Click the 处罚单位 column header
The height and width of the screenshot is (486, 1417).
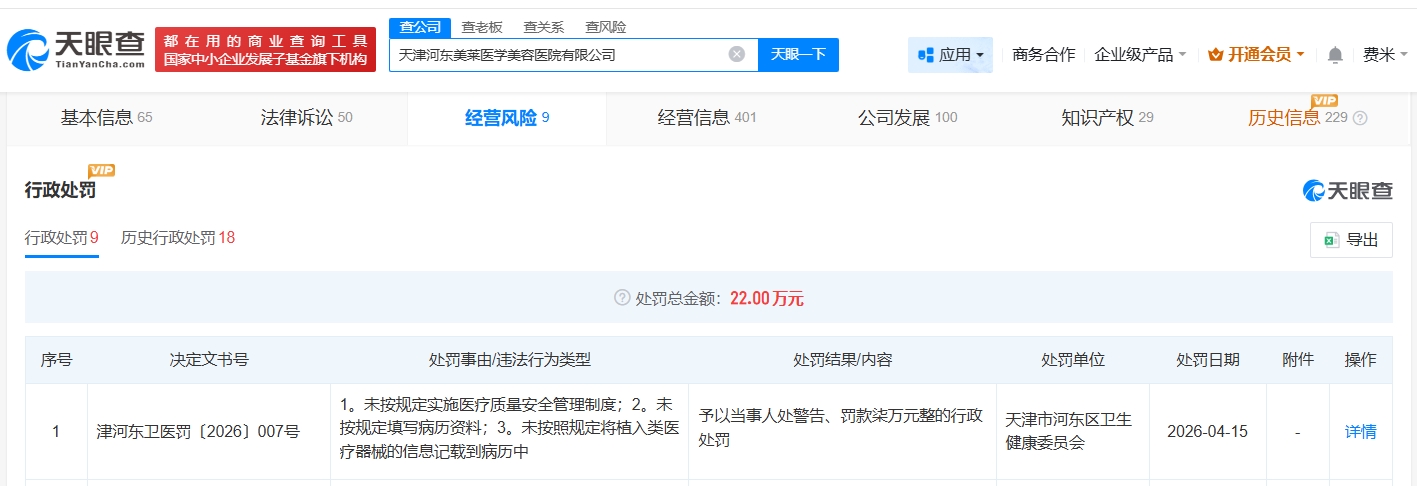1073,360
